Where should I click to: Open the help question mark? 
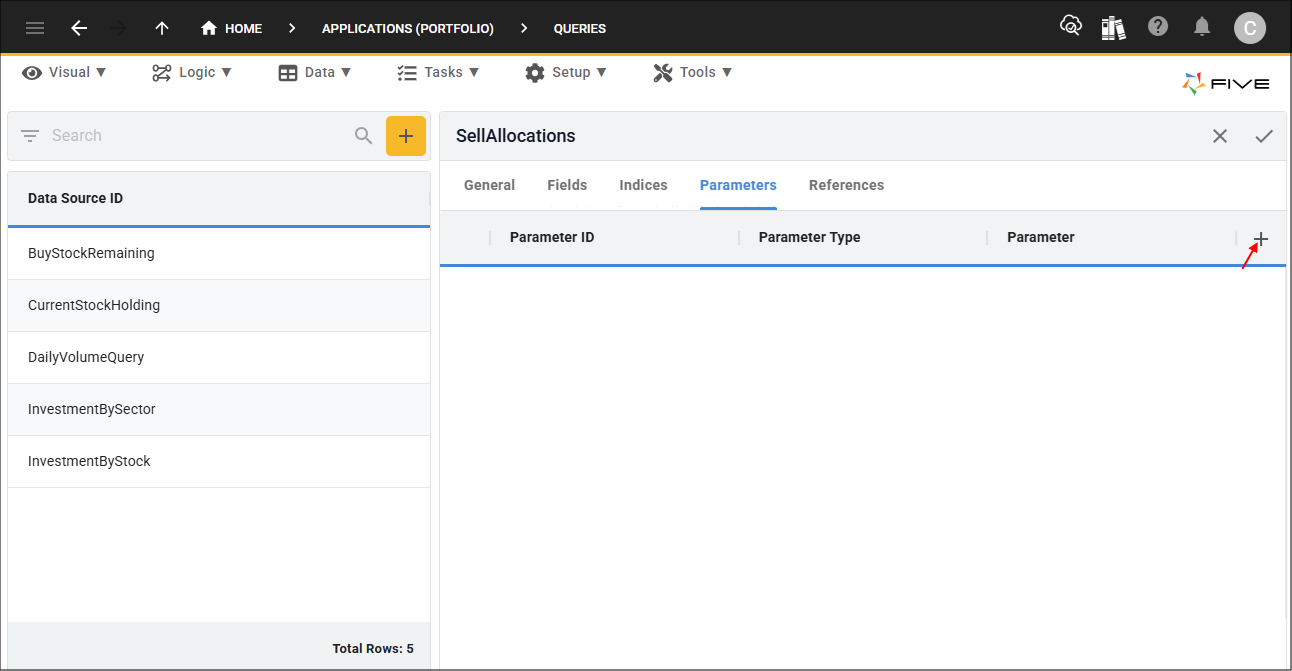point(1158,27)
